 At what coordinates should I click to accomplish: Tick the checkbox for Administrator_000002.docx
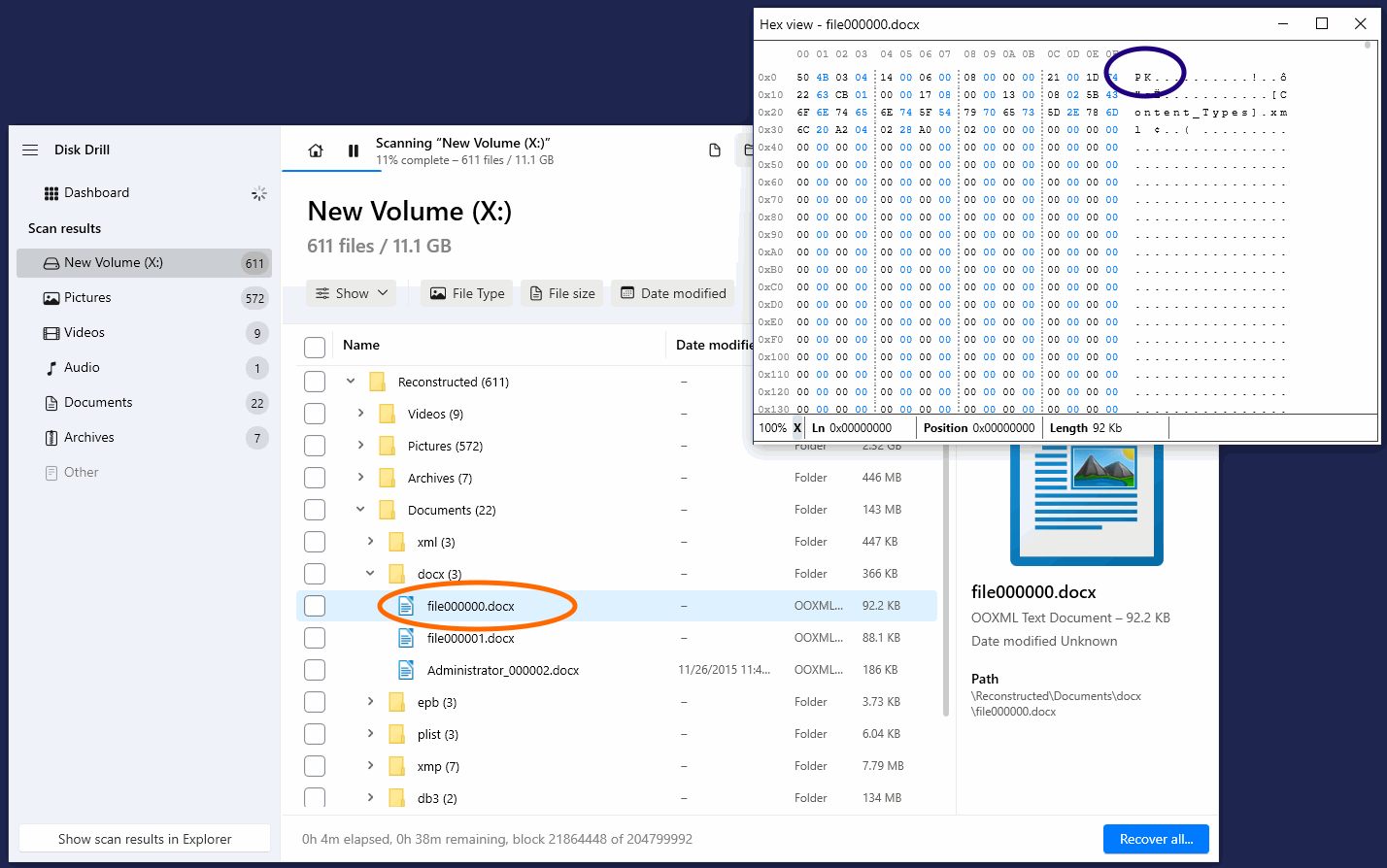[x=315, y=670]
